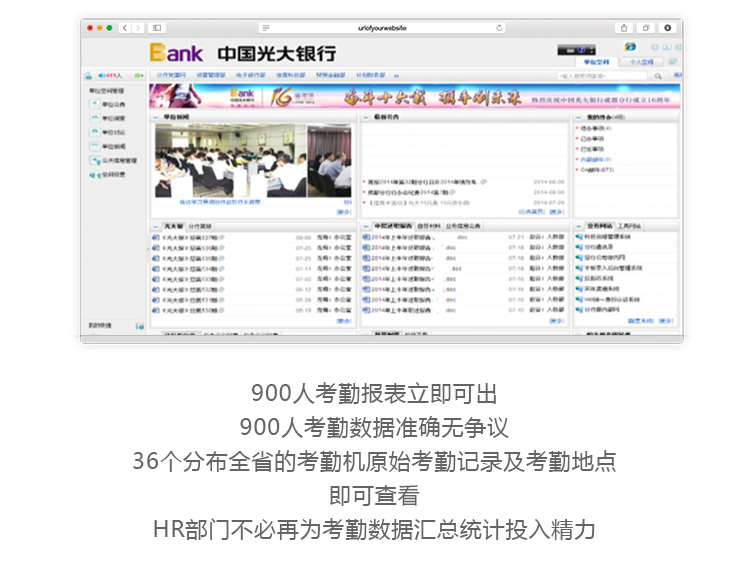Collapse the 中层述职报告 panel with minus button
This screenshot has width=750, height=567.
pyautogui.click(x=366, y=226)
